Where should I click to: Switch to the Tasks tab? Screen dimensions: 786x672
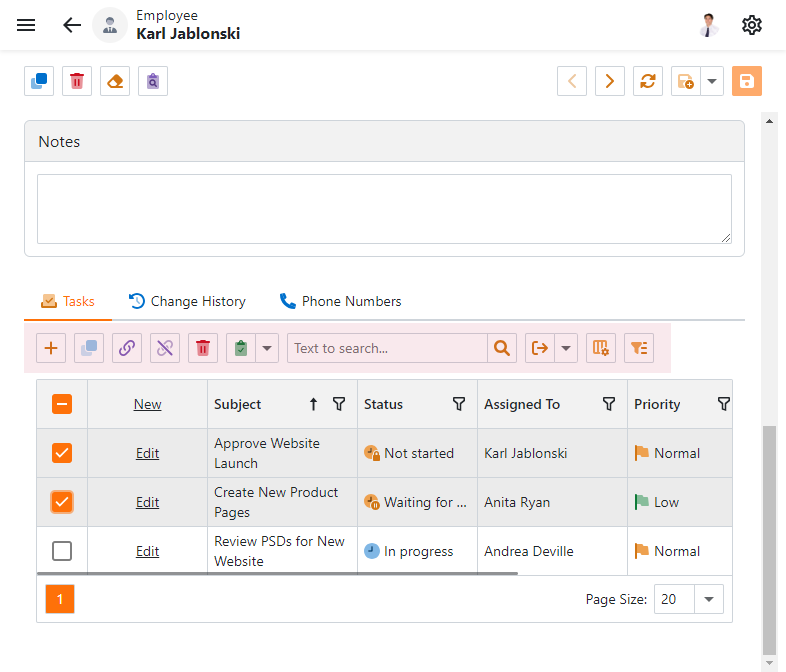68,301
